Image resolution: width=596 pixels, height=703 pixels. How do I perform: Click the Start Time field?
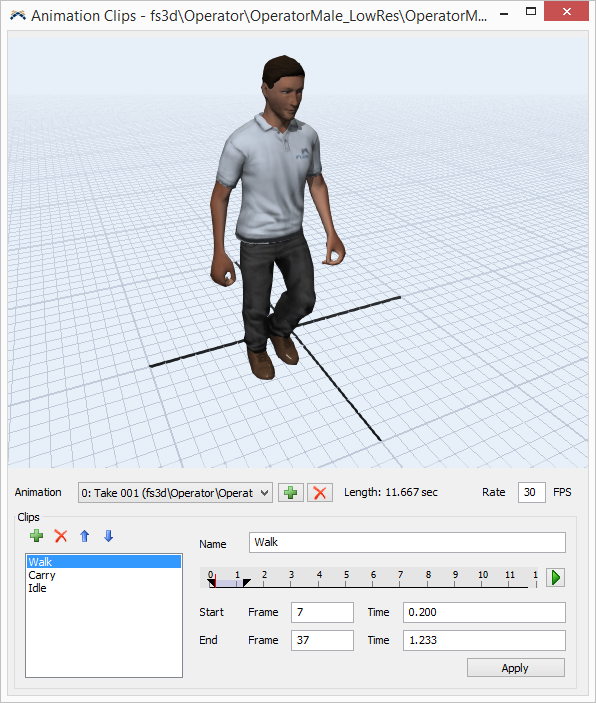click(484, 612)
